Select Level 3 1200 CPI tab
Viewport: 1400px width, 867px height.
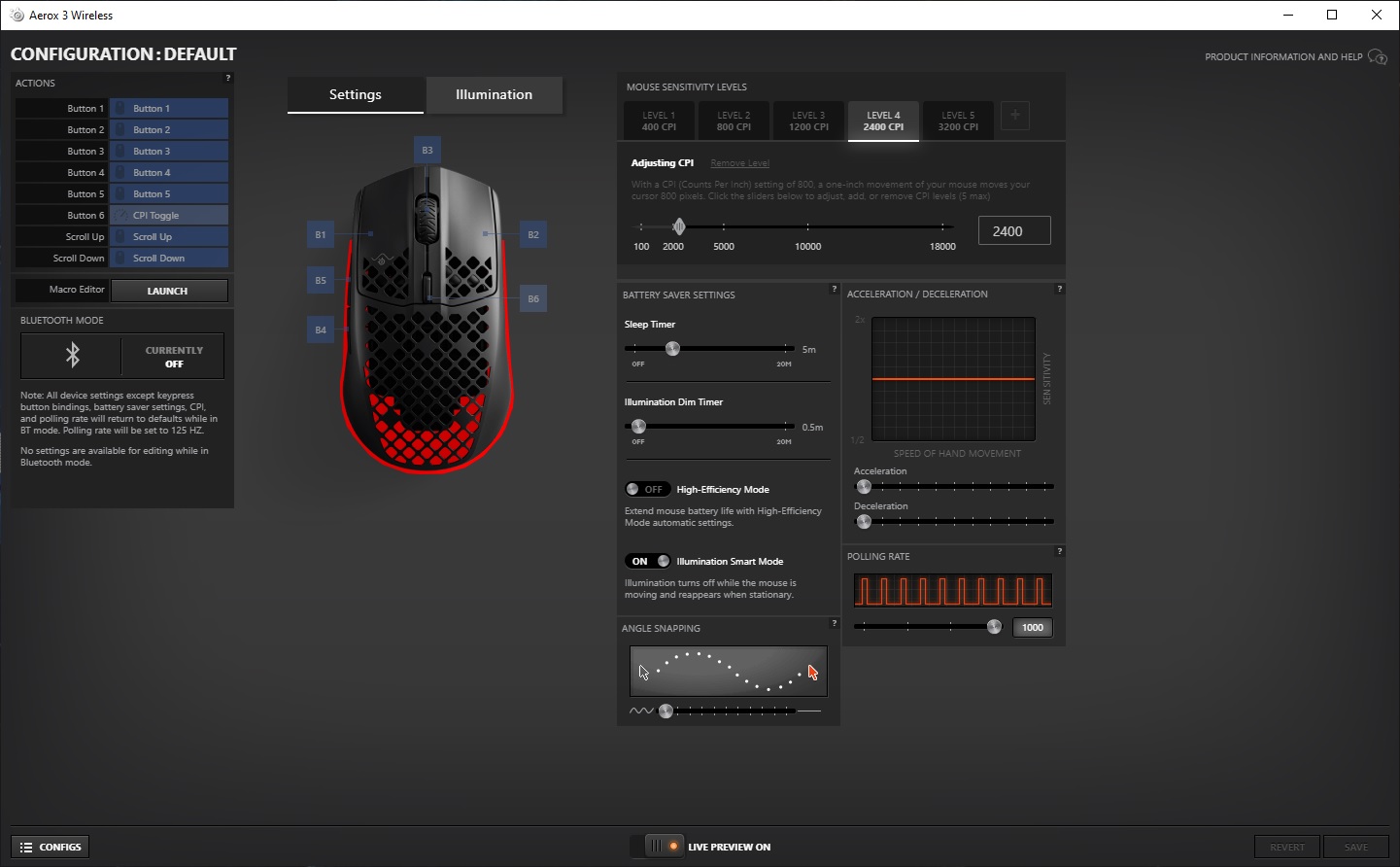click(808, 121)
